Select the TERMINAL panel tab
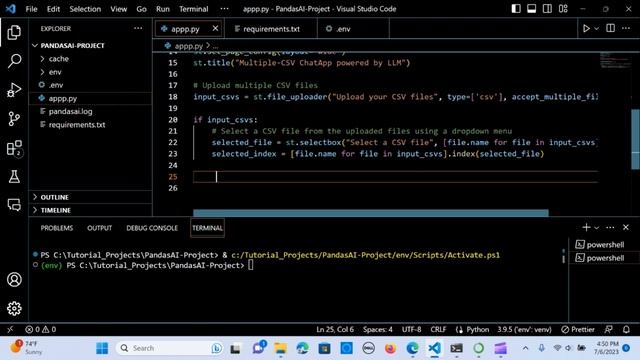The height and width of the screenshot is (360, 640). [x=207, y=228]
